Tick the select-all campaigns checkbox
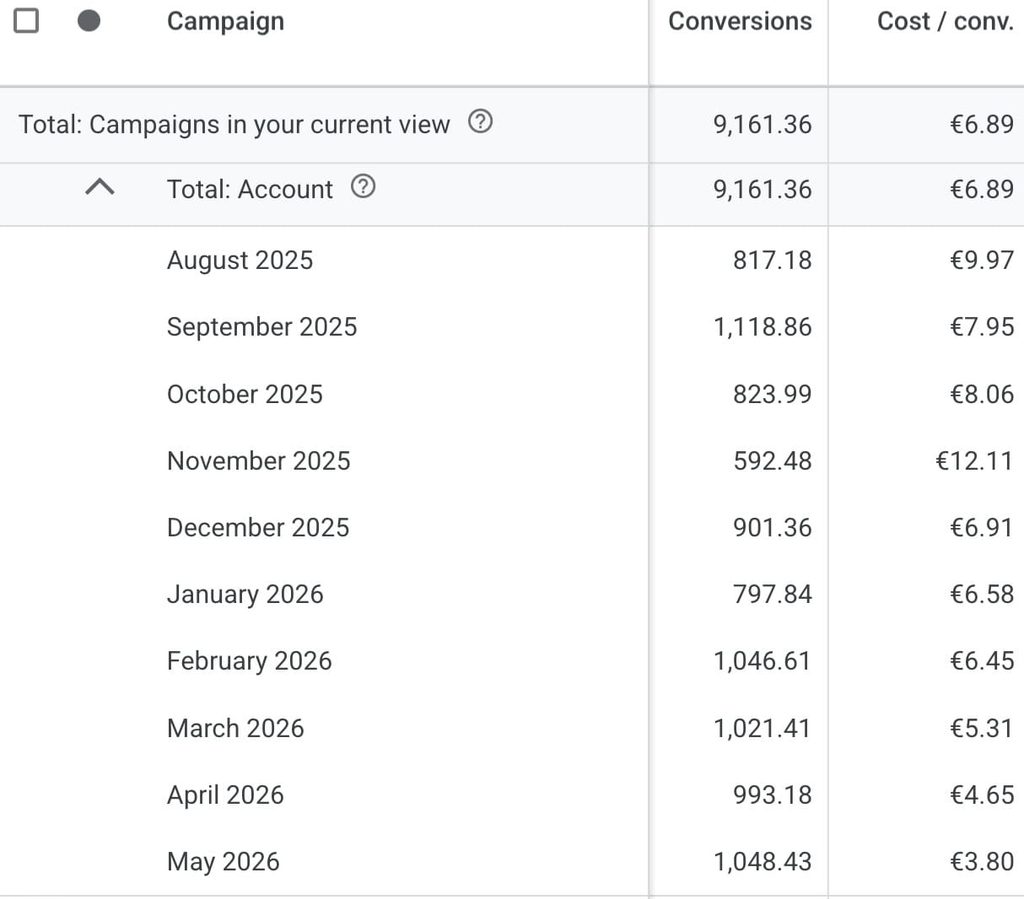This screenshot has width=1024, height=899. [x=26, y=21]
